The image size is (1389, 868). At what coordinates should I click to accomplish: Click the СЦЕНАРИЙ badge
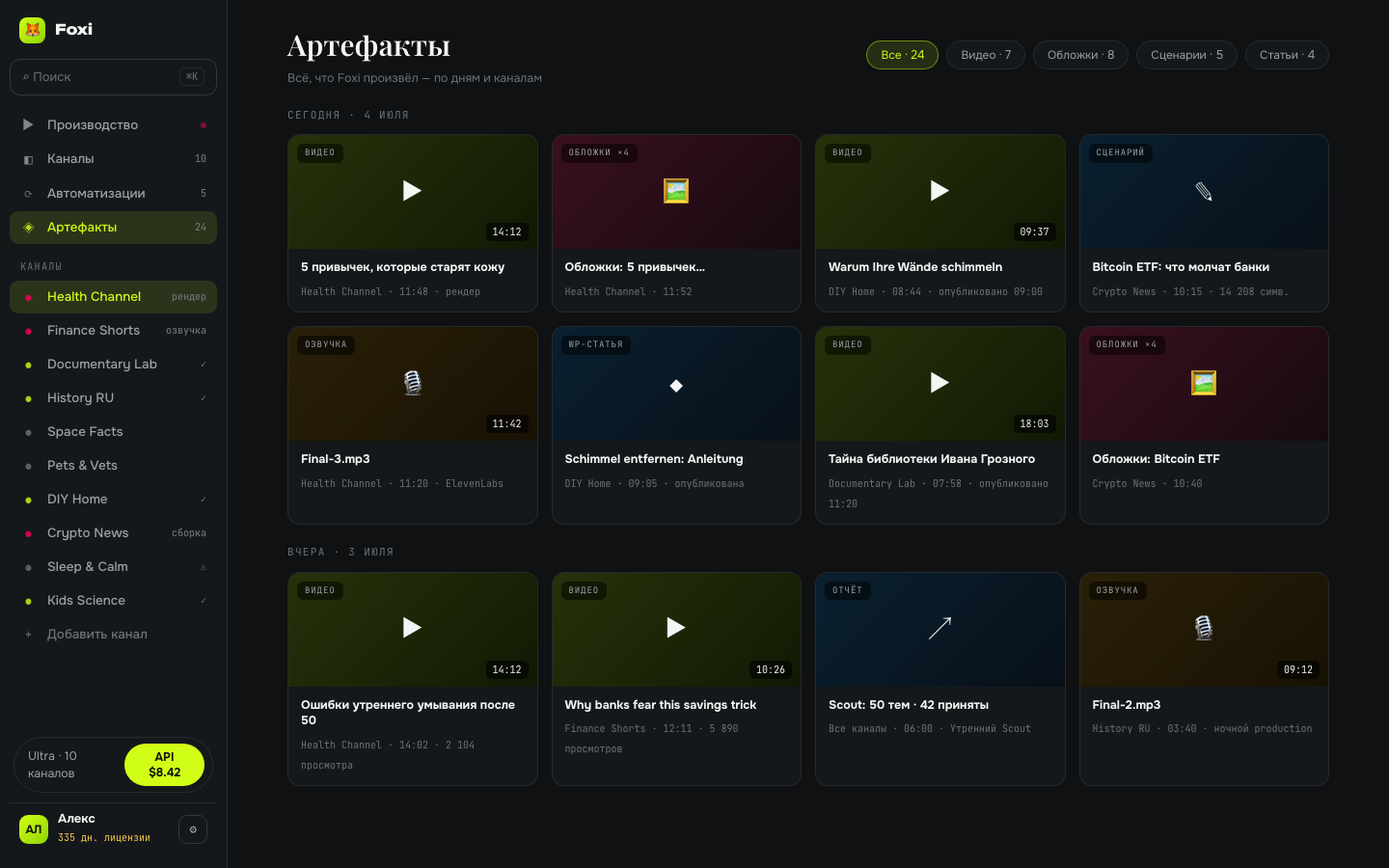pos(1120,152)
